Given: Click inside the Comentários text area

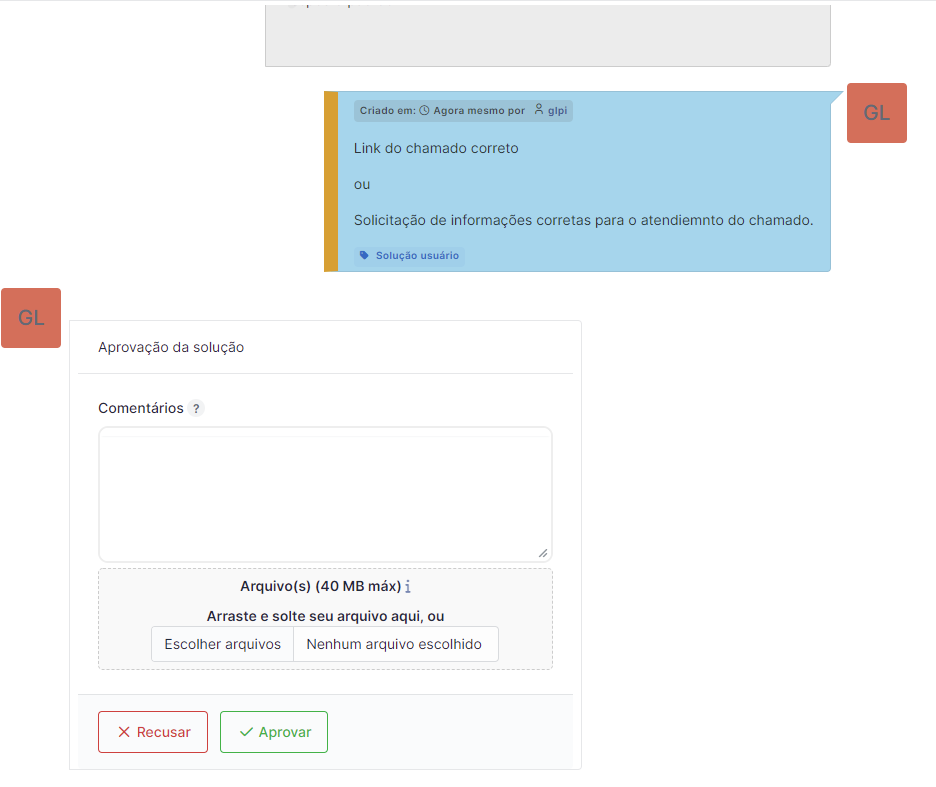Looking at the screenshot, I should pyautogui.click(x=324, y=493).
